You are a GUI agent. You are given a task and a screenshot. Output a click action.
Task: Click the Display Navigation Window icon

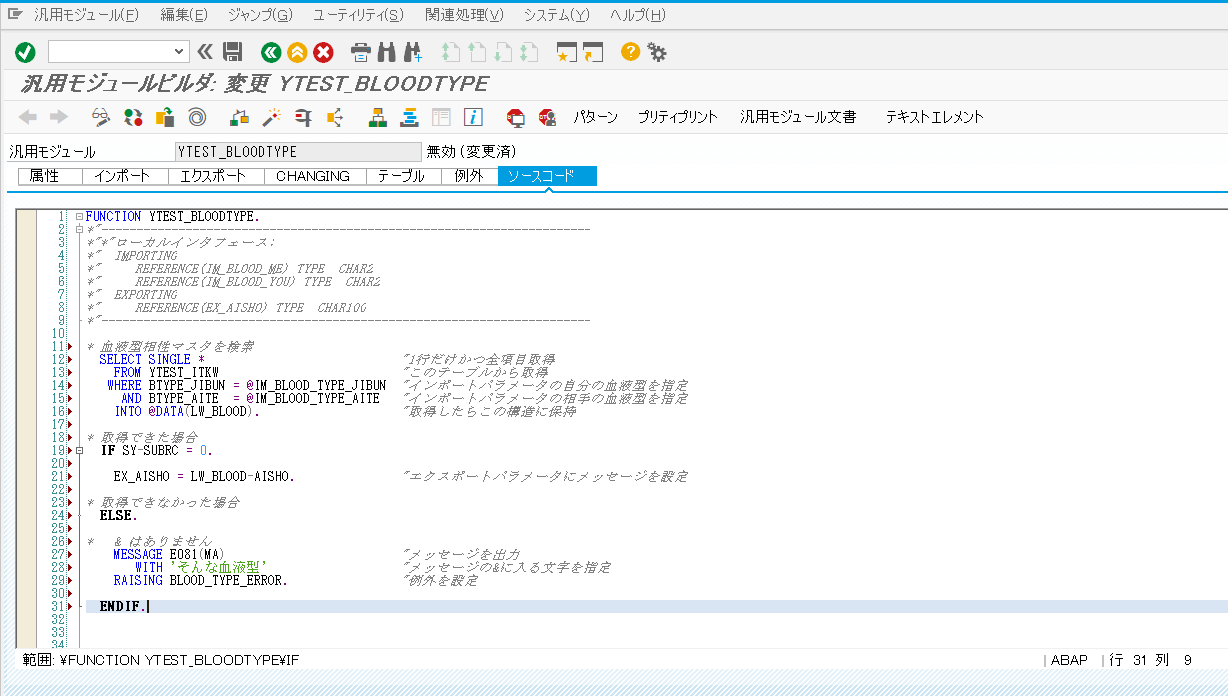409,117
